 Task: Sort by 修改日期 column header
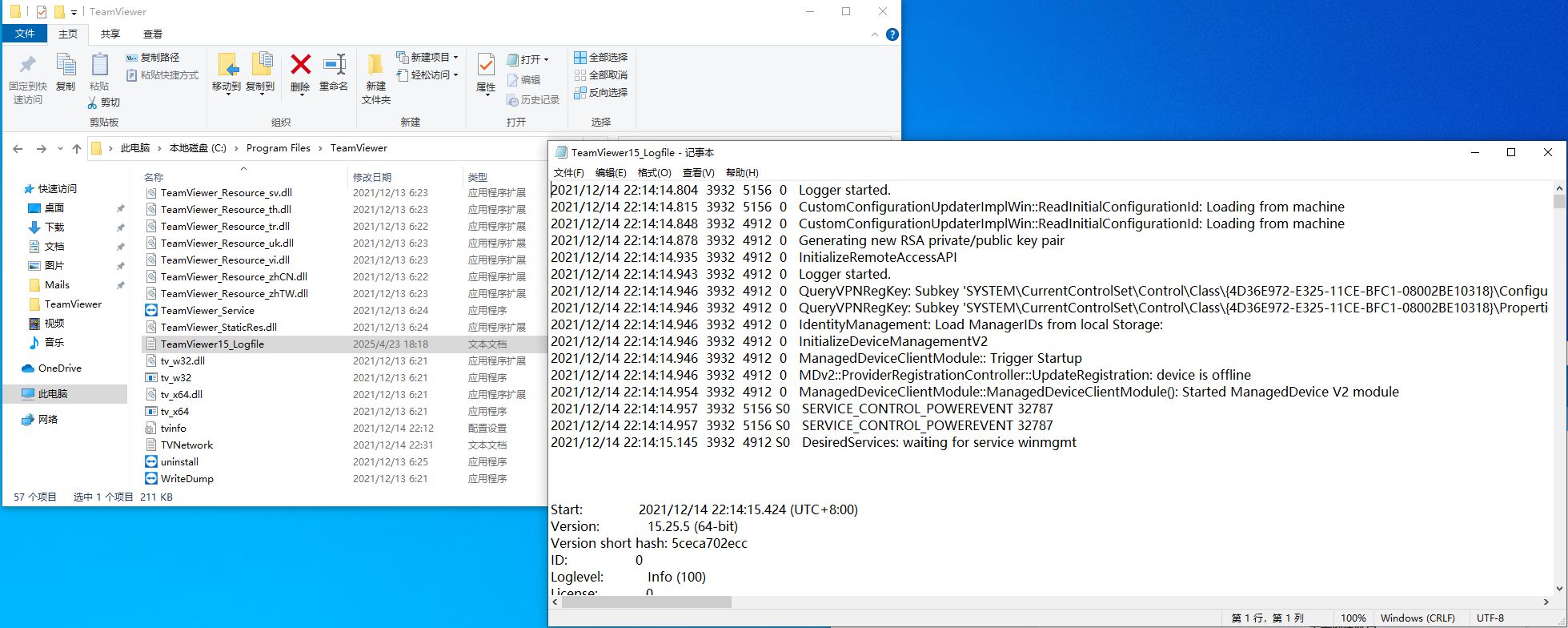pos(372,177)
